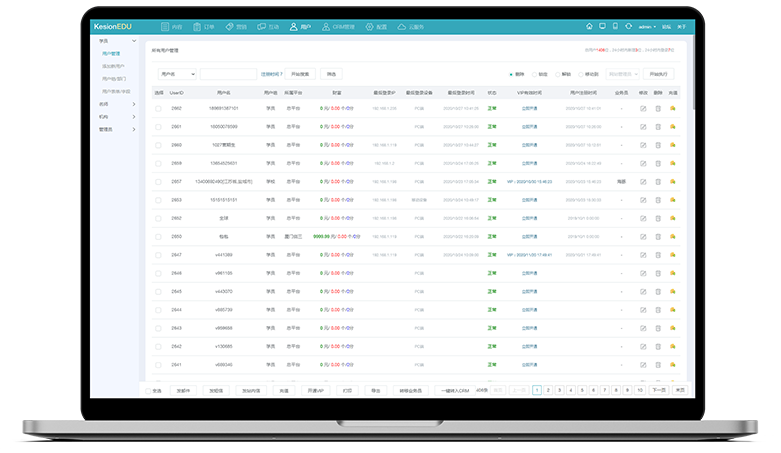This screenshot has width=781, height=453.
Task: Click edit icon for user 2650
Action: (x=643, y=236)
